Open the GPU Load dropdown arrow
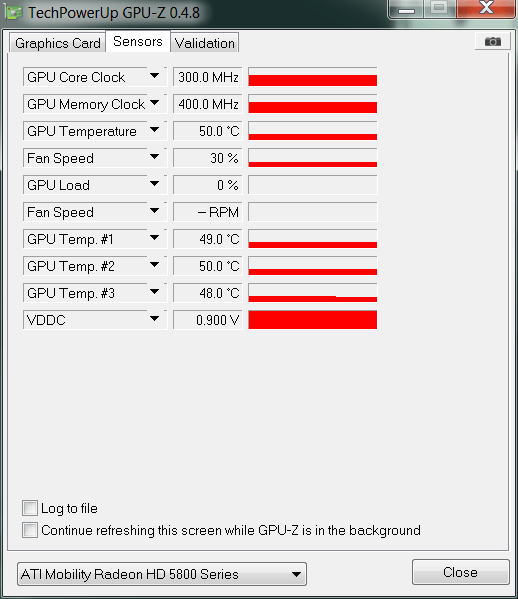This screenshot has width=518, height=599. [154, 184]
